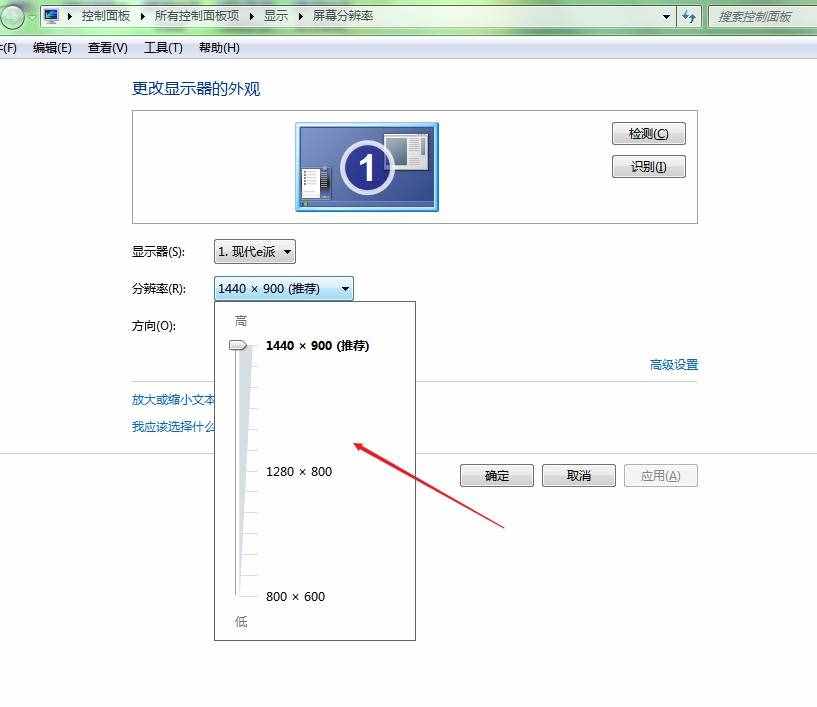This screenshot has width=817, height=707.
Task: Click the Cancel (取消) button
Action: (579, 476)
